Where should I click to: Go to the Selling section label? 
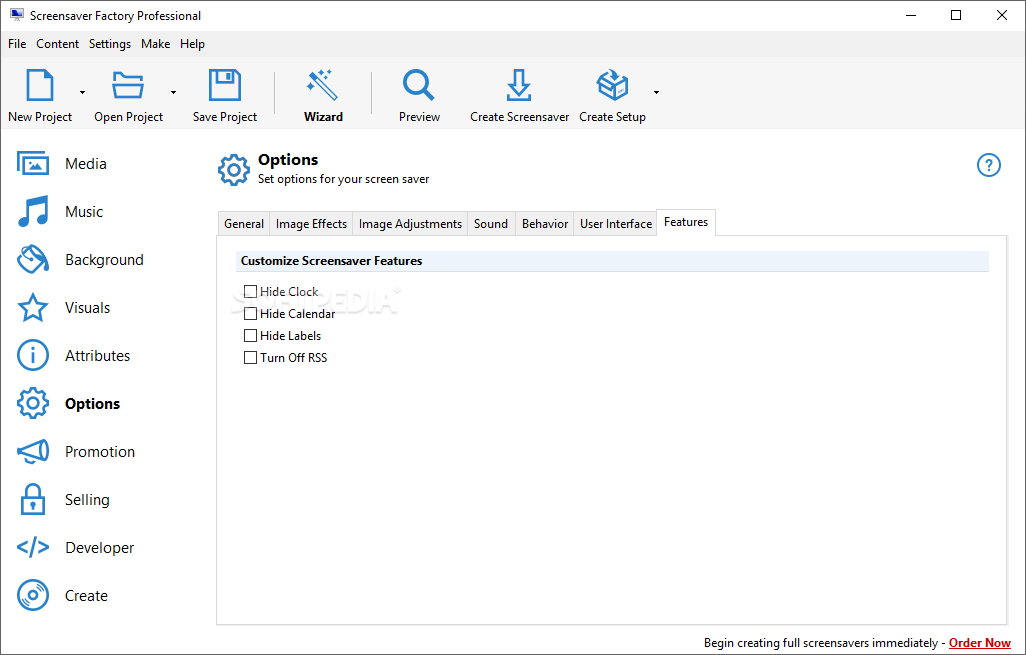click(x=87, y=500)
